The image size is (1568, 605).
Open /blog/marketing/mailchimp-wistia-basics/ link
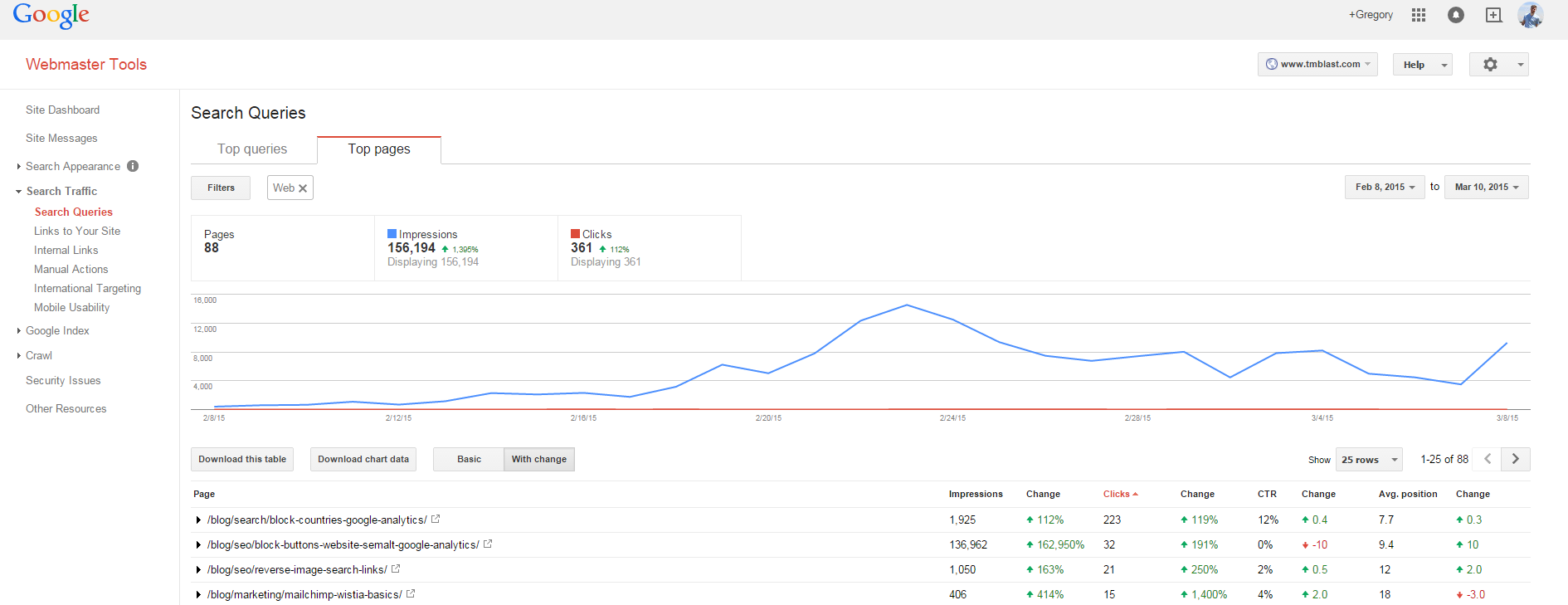[x=304, y=594]
